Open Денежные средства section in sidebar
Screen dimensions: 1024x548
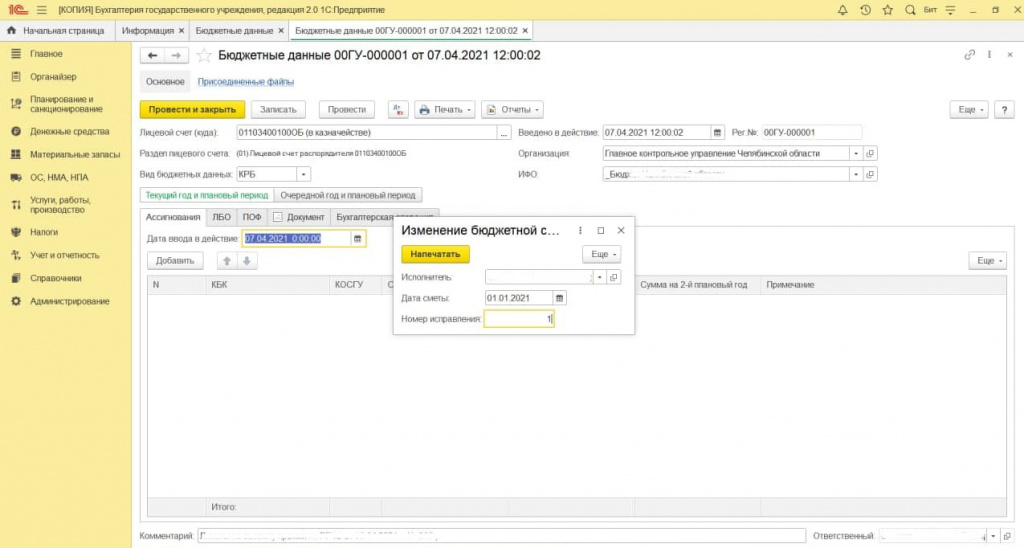click(x=68, y=131)
